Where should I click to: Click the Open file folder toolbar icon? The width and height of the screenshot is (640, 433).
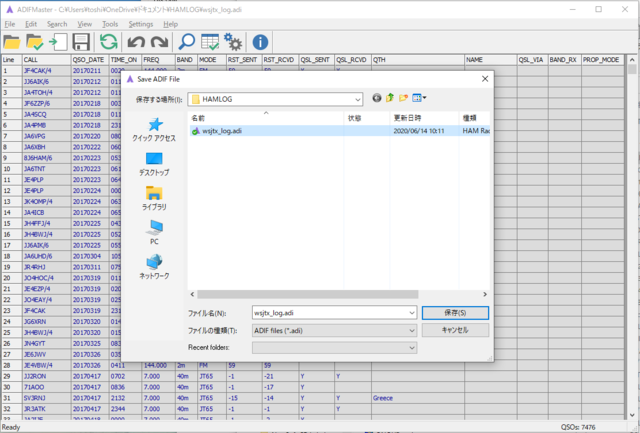coord(12,42)
